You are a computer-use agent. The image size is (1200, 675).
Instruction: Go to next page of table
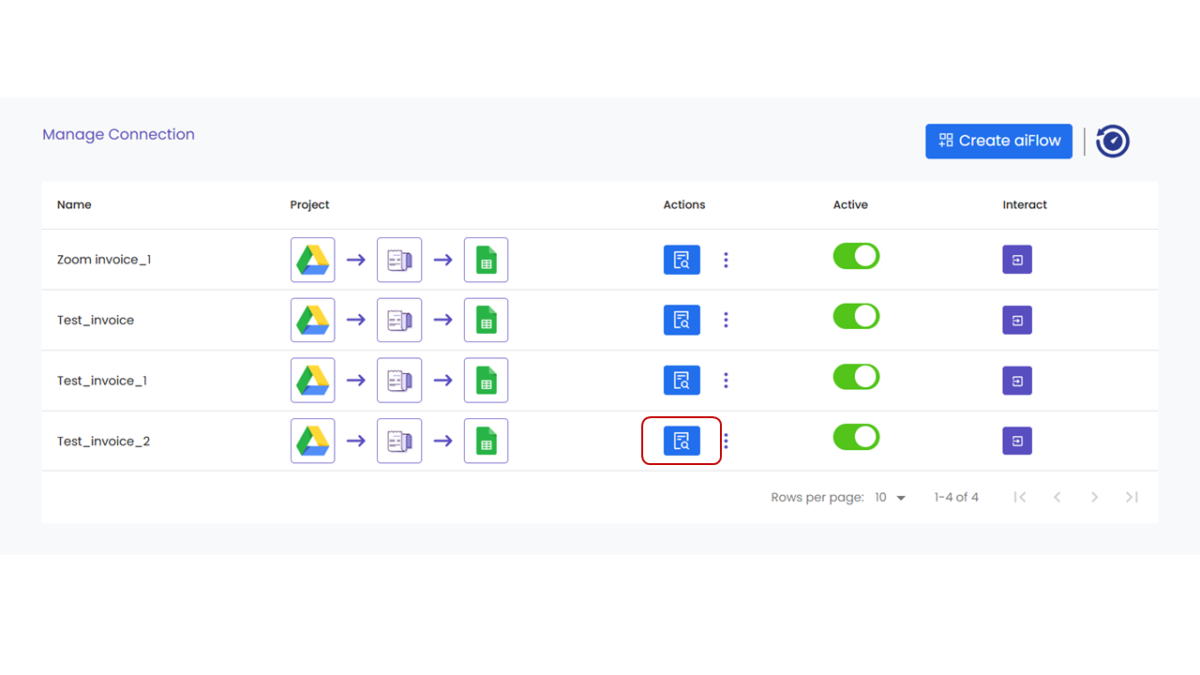point(1094,497)
